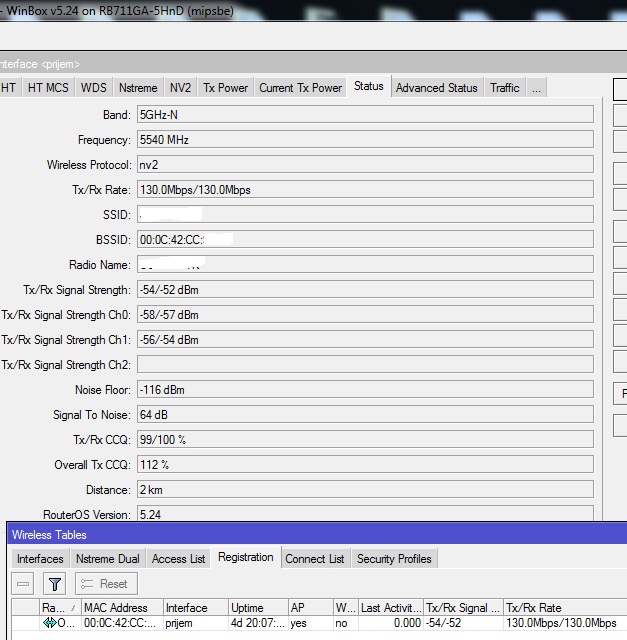Sort by the Interface column header

196,607
